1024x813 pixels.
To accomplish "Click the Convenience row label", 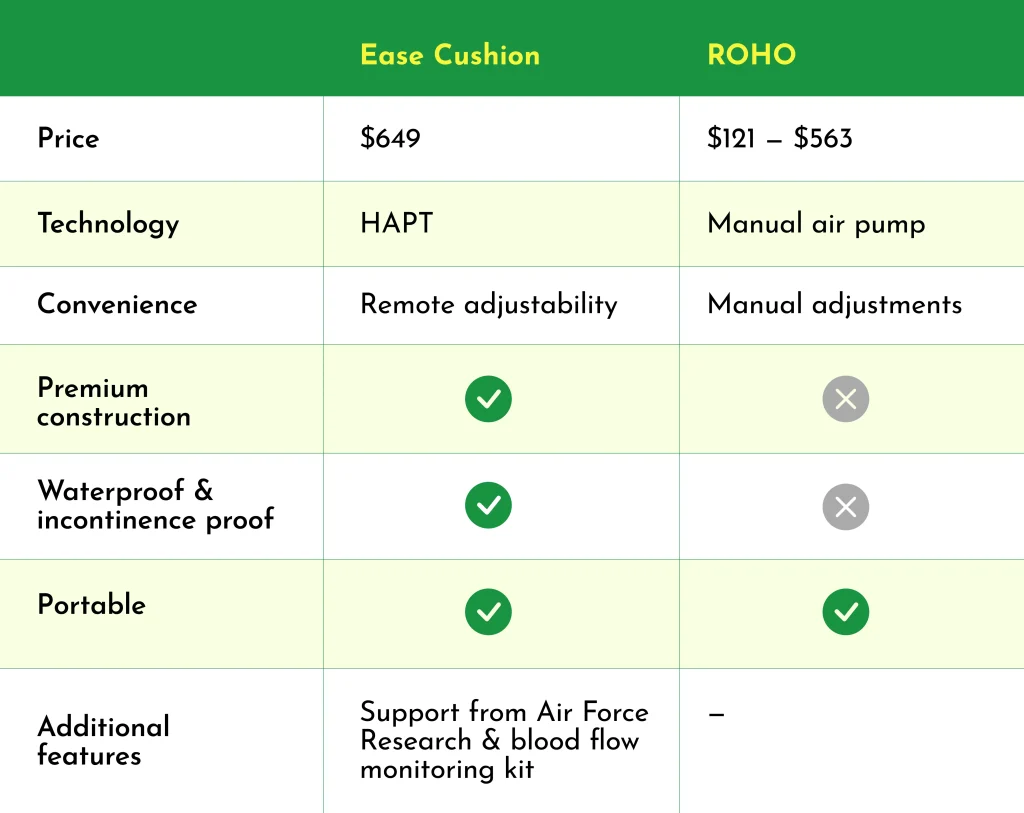I will pyautogui.click(x=117, y=304).
